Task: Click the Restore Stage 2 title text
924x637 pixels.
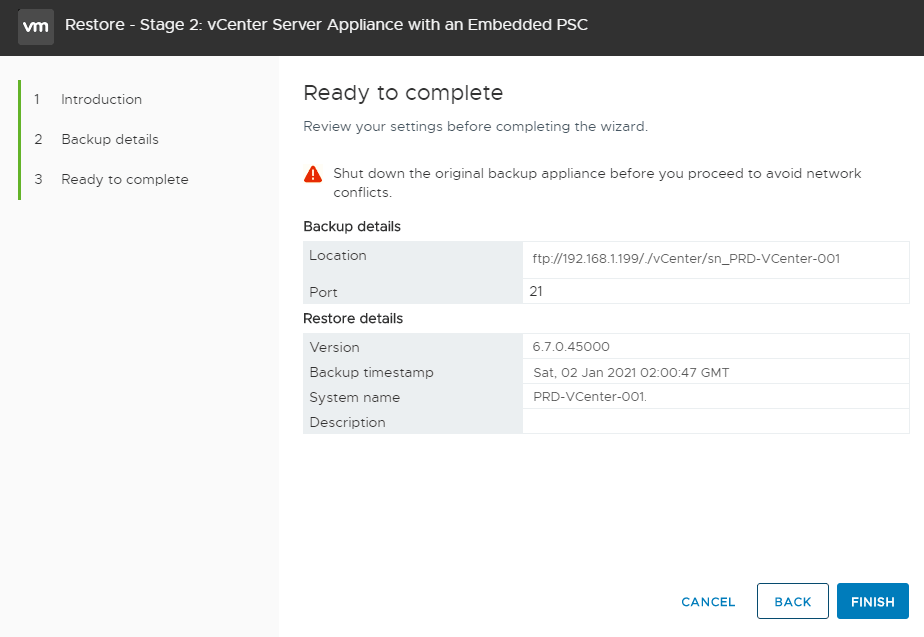Action: tap(326, 25)
